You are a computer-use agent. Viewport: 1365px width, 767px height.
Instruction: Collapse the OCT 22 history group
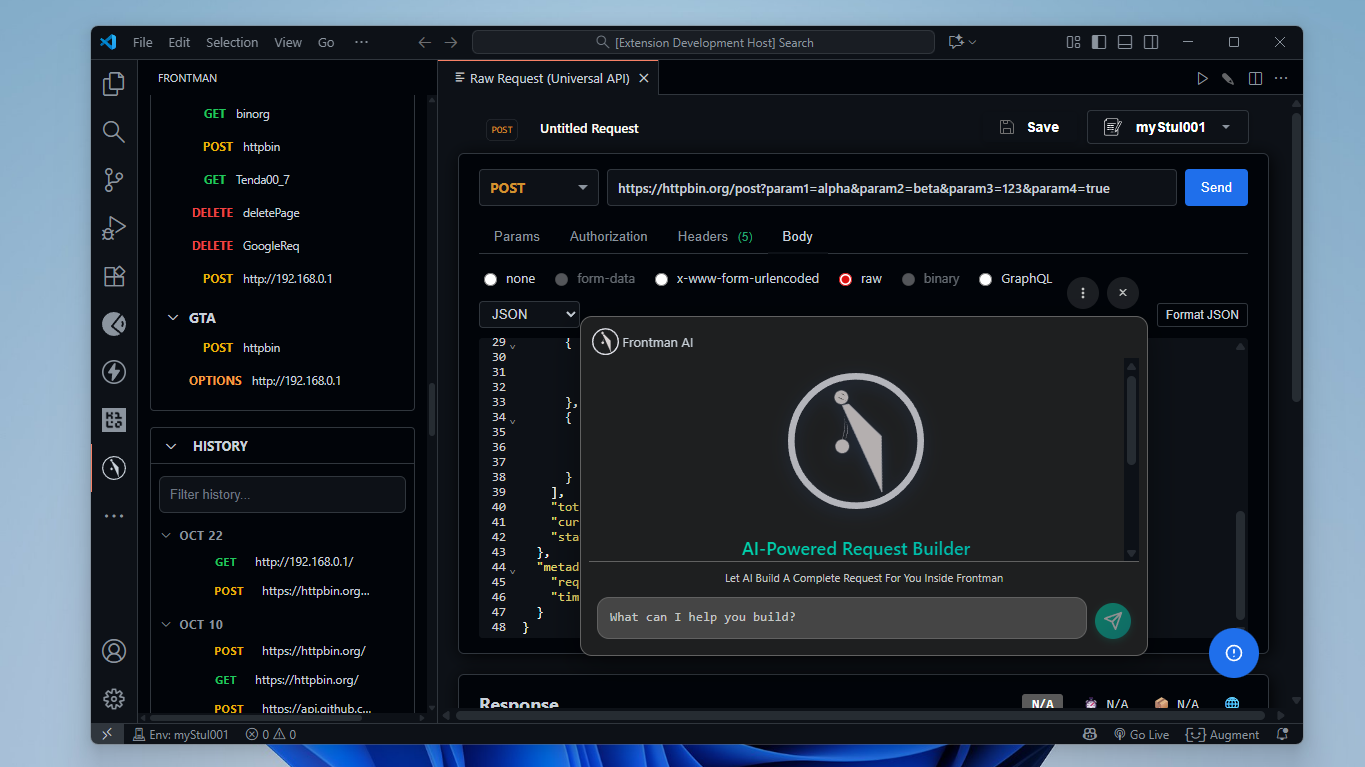(x=166, y=535)
